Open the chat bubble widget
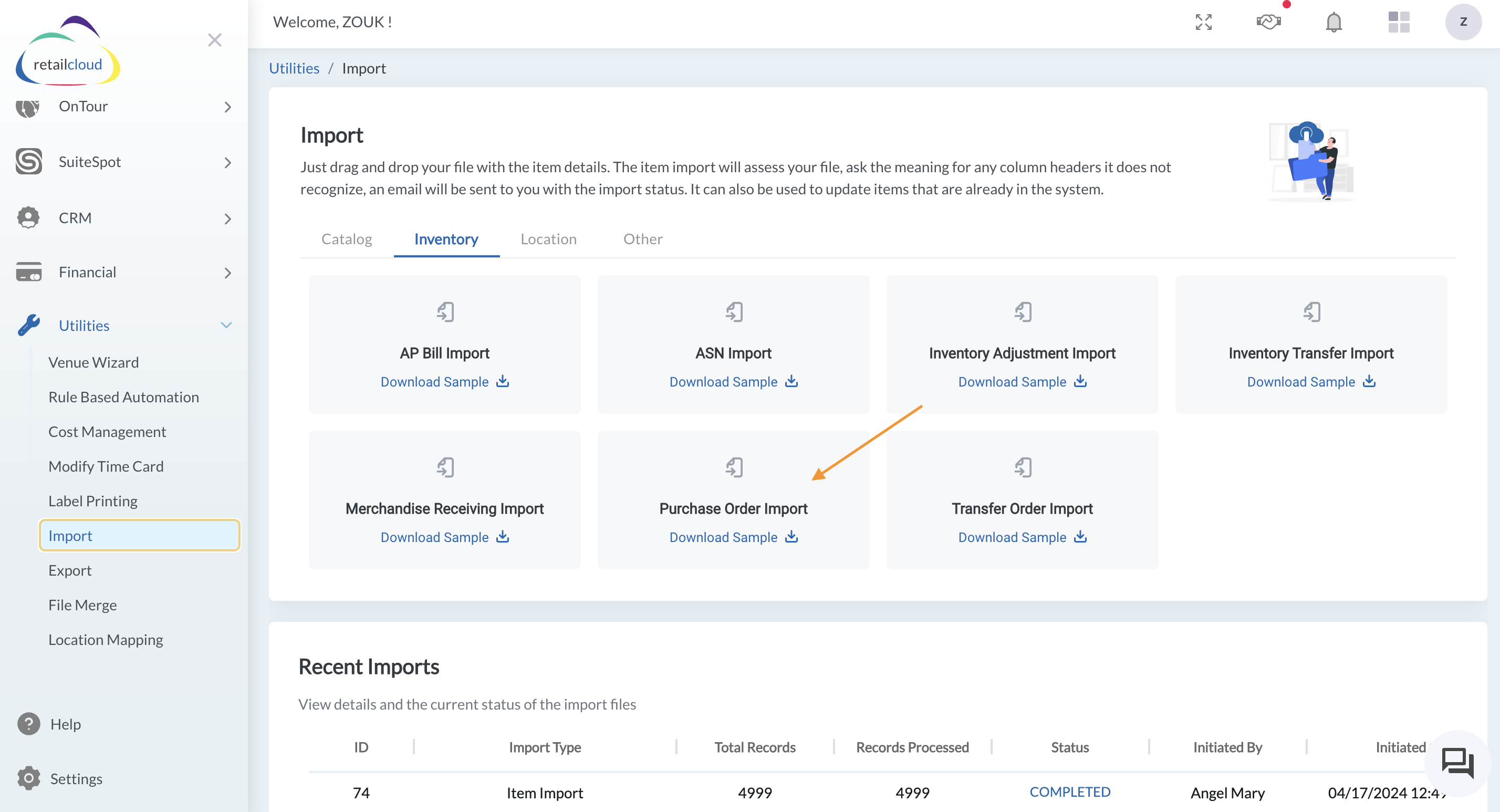Viewport: 1500px width, 812px height. click(1457, 763)
